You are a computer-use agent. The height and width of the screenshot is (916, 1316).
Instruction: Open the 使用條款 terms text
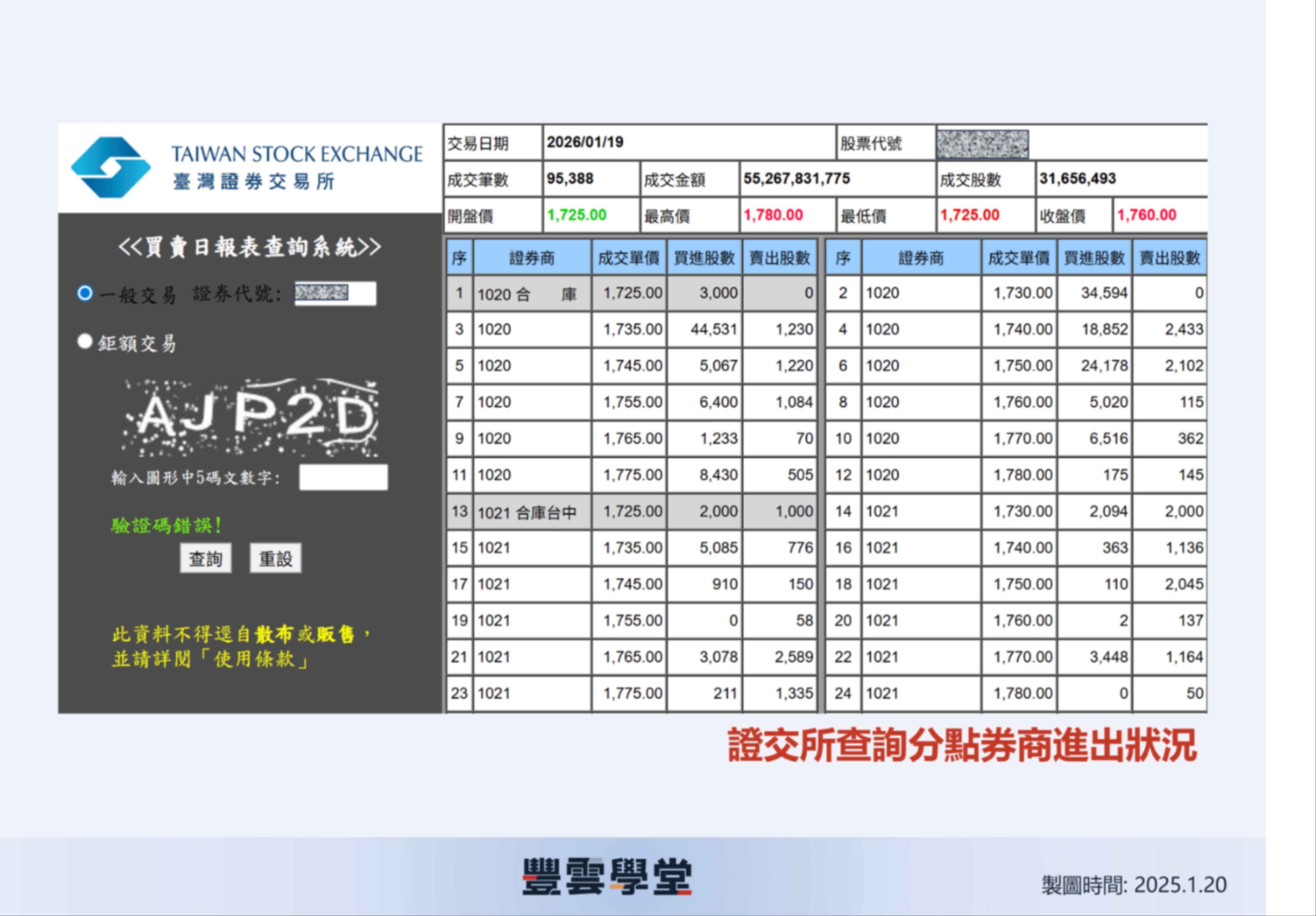tap(255, 659)
